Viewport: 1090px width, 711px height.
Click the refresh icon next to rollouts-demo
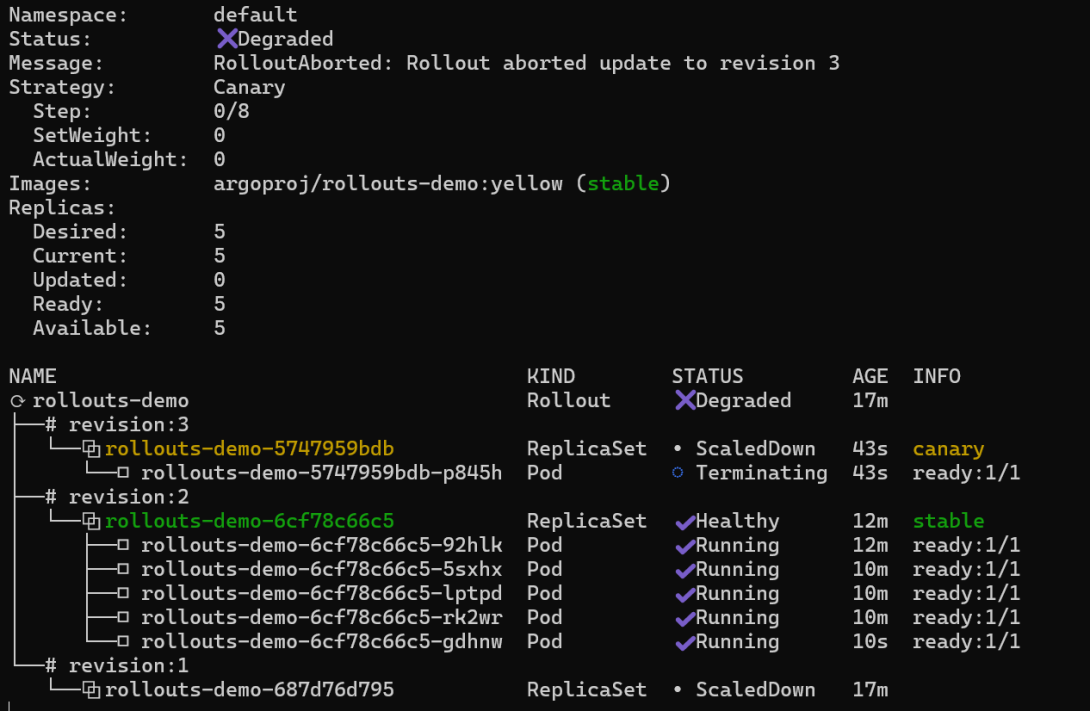[16, 401]
